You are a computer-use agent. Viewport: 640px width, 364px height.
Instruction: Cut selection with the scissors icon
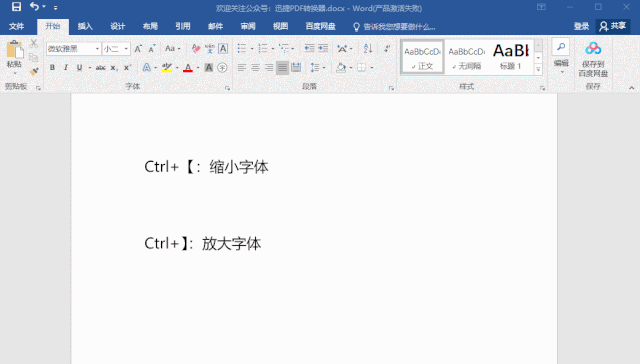pos(33,44)
